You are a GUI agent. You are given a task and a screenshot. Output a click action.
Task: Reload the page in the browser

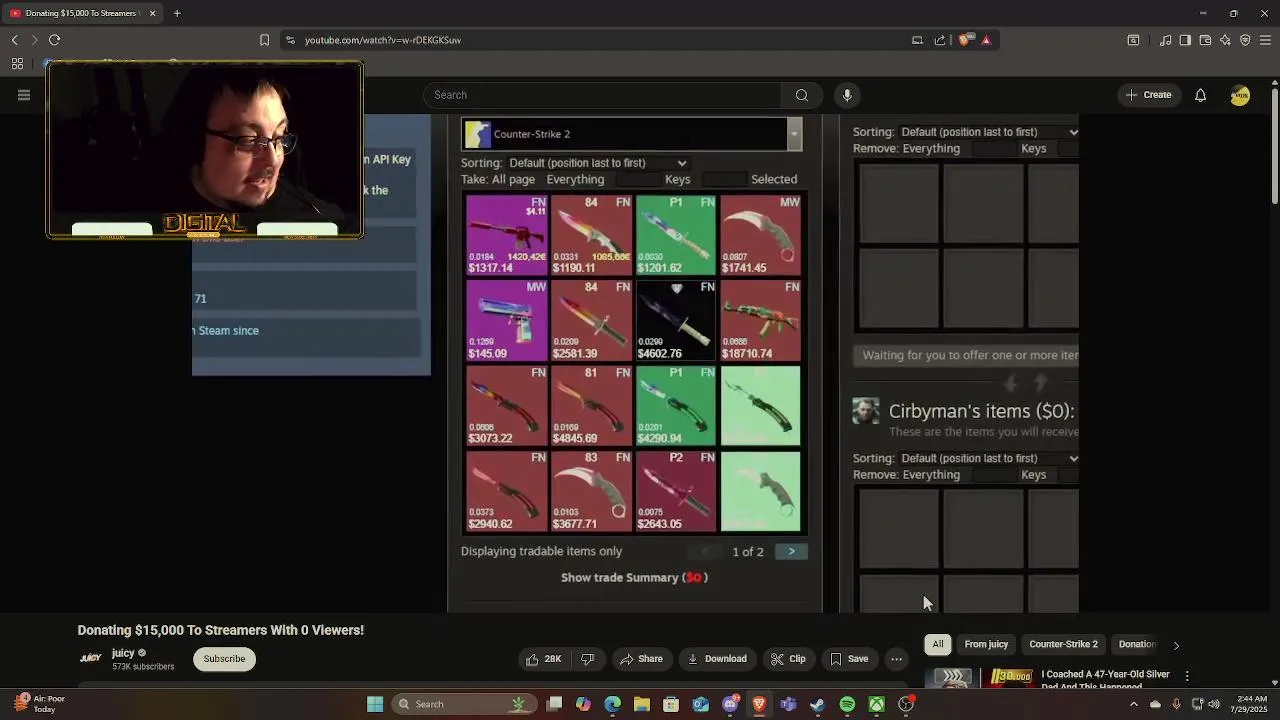pos(54,40)
